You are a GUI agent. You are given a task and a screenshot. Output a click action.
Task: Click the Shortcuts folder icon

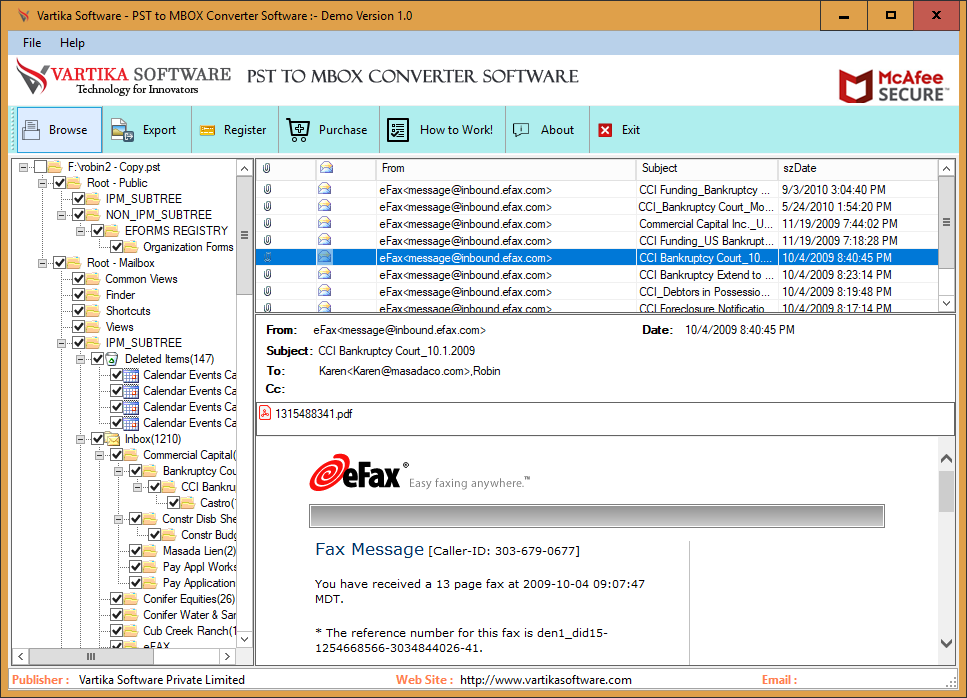click(x=93, y=311)
